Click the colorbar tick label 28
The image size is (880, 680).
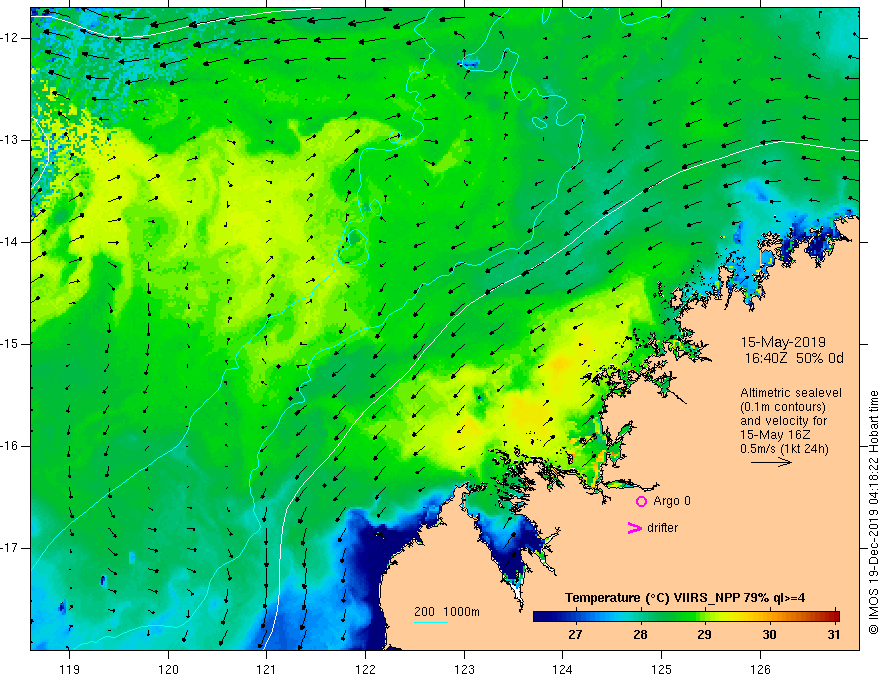[x=640, y=635]
